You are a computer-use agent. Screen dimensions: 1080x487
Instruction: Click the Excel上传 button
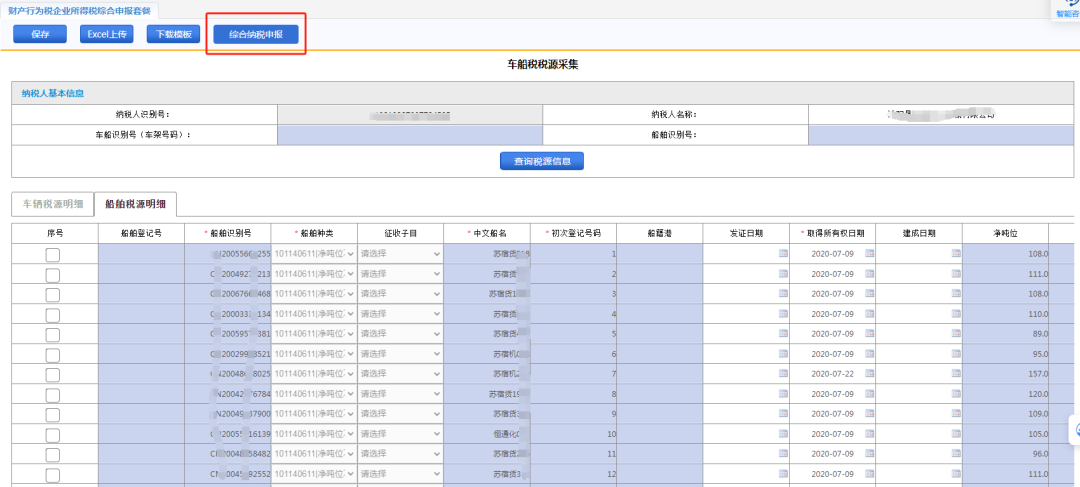(x=107, y=34)
